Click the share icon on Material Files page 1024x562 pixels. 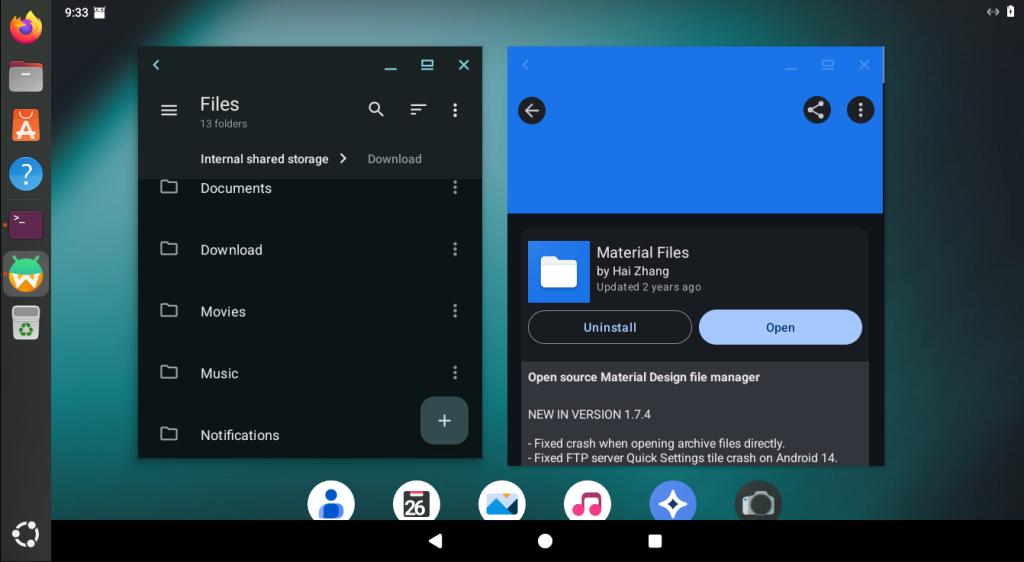817,110
